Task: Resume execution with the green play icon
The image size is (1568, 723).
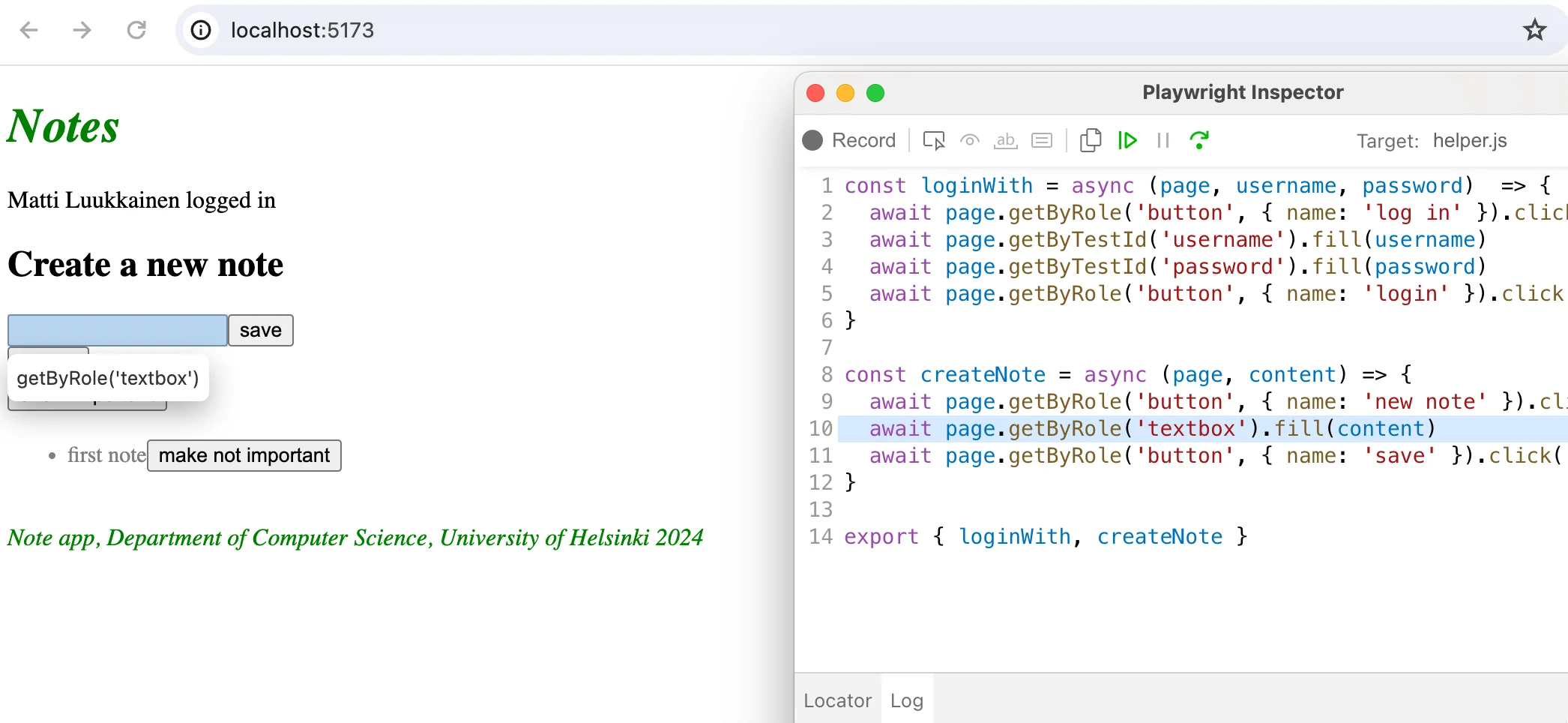Action: [1127, 140]
